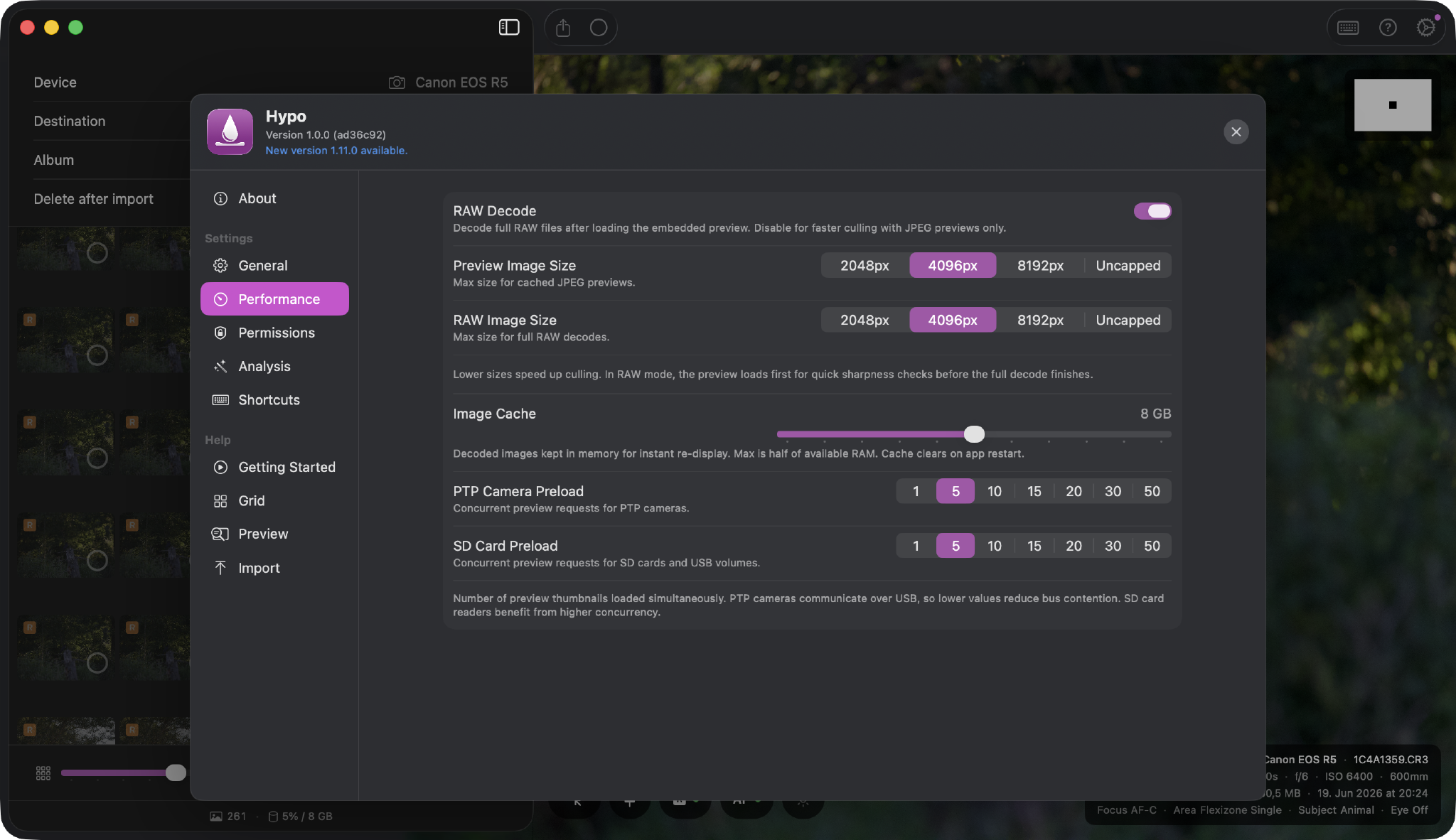Set PTP Camera Preload to 10
The height and width of the screenshot is (840, 1456).
(994, 491)
